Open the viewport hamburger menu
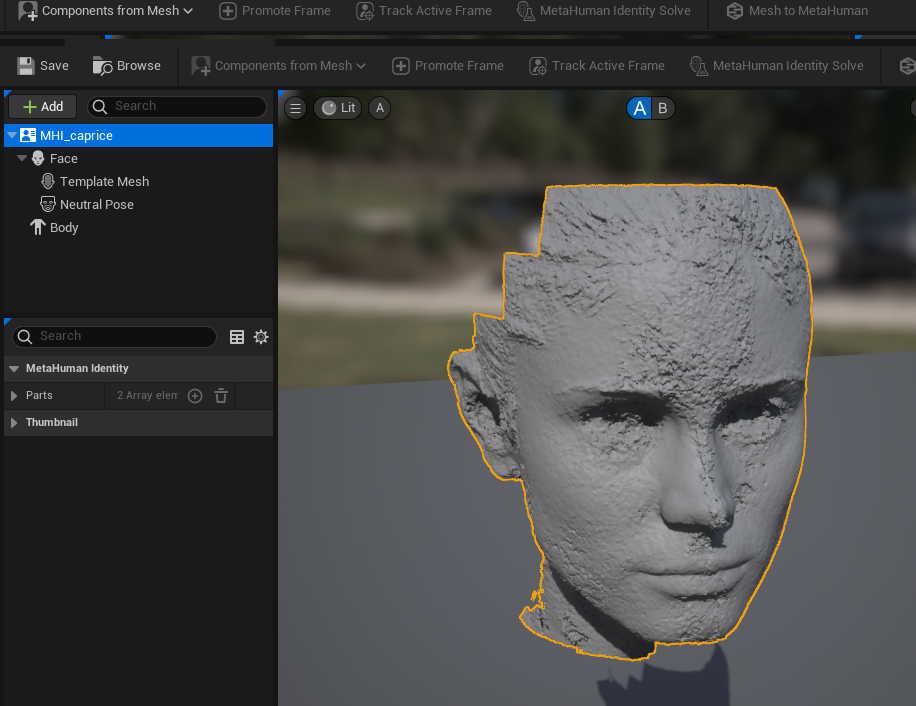The image size is (916, 706). 295,108
